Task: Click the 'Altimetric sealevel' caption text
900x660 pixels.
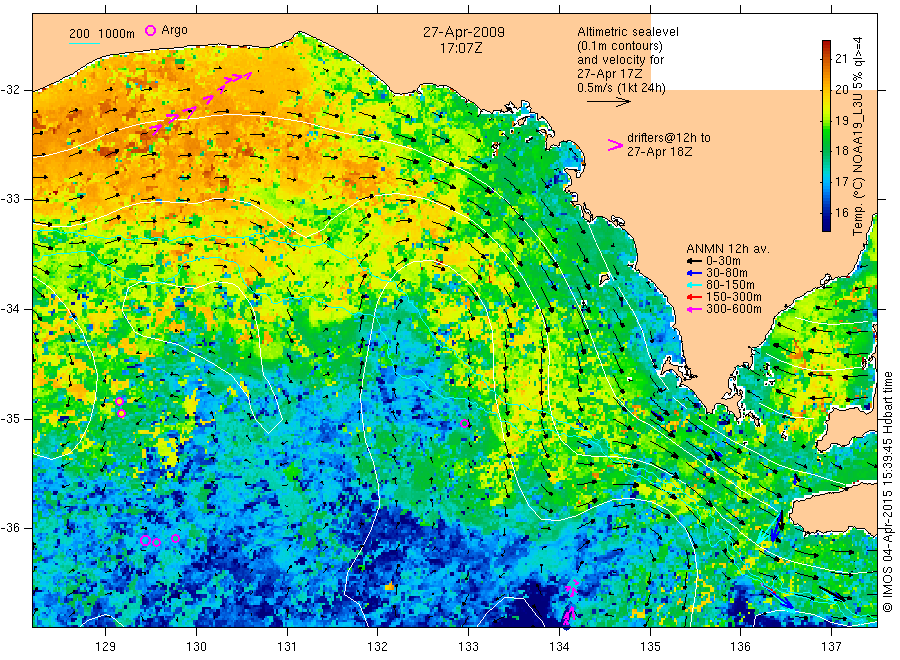Action: [628, 32]
